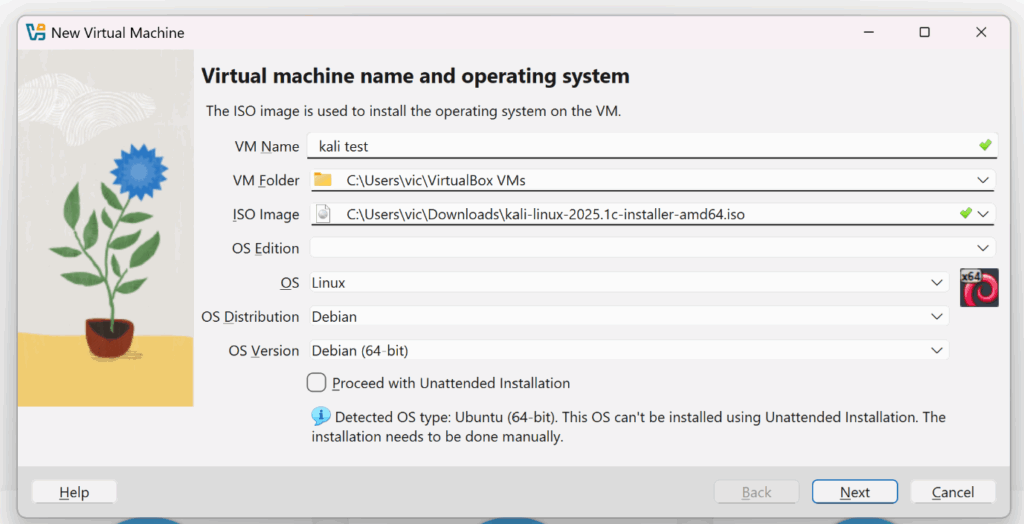Viewport: 1024px width, 524px height.
Task: Expand the OS Edition dropdown
Action: click(984, 248)
